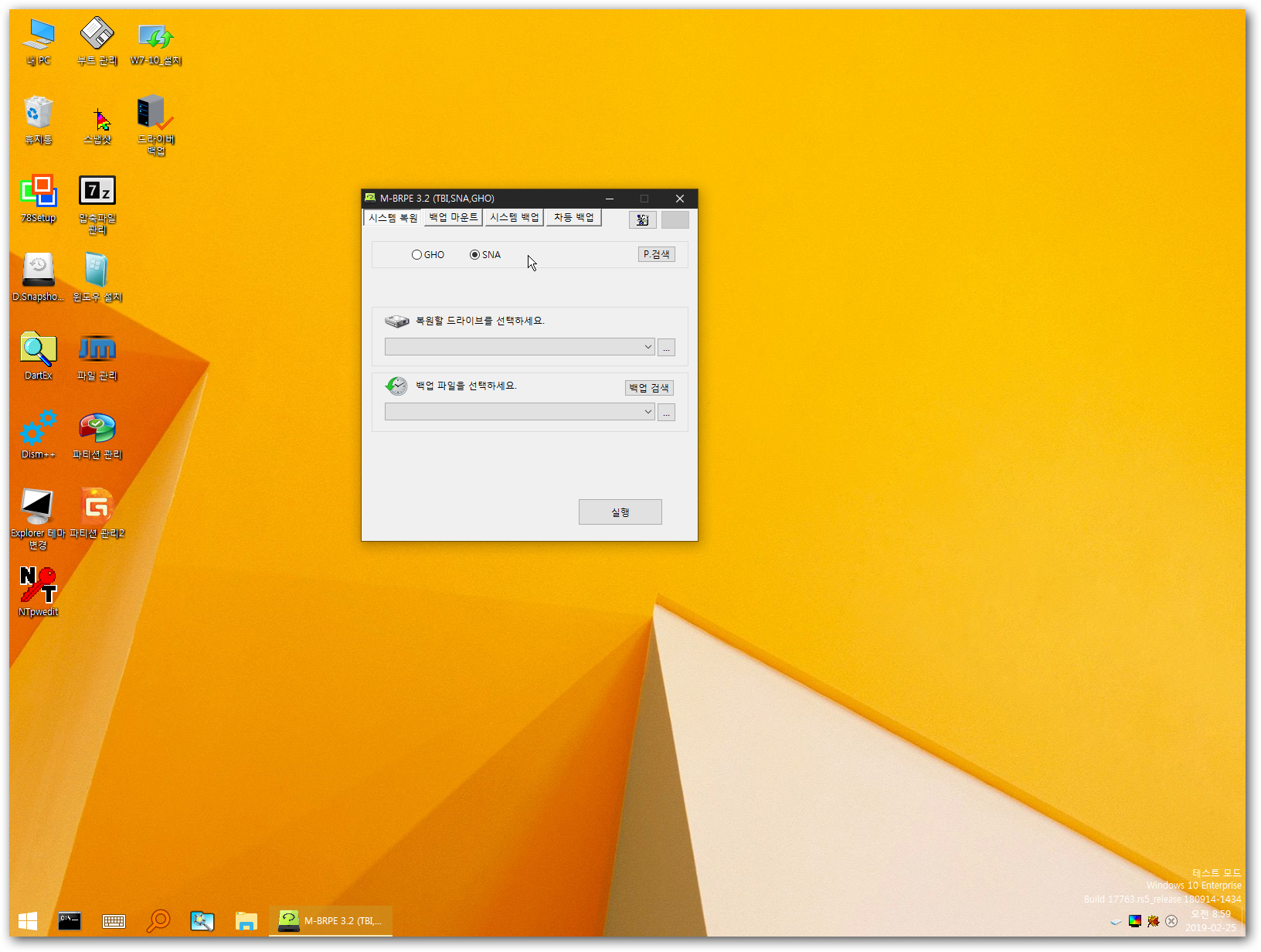Viewport: 1261px width, 952px height.
Task: Open the 78Setup desktop icon
Action: 39,199
